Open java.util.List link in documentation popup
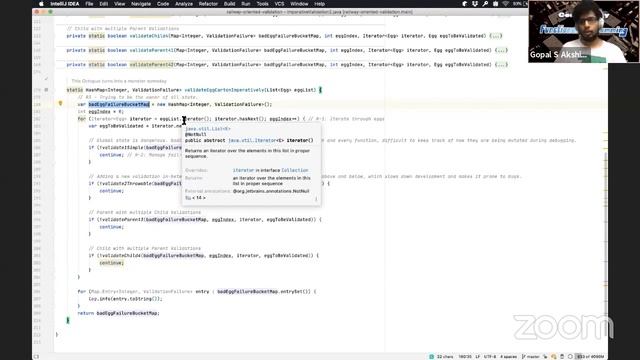This screenshot has height=360, width=640. [208, 129]
